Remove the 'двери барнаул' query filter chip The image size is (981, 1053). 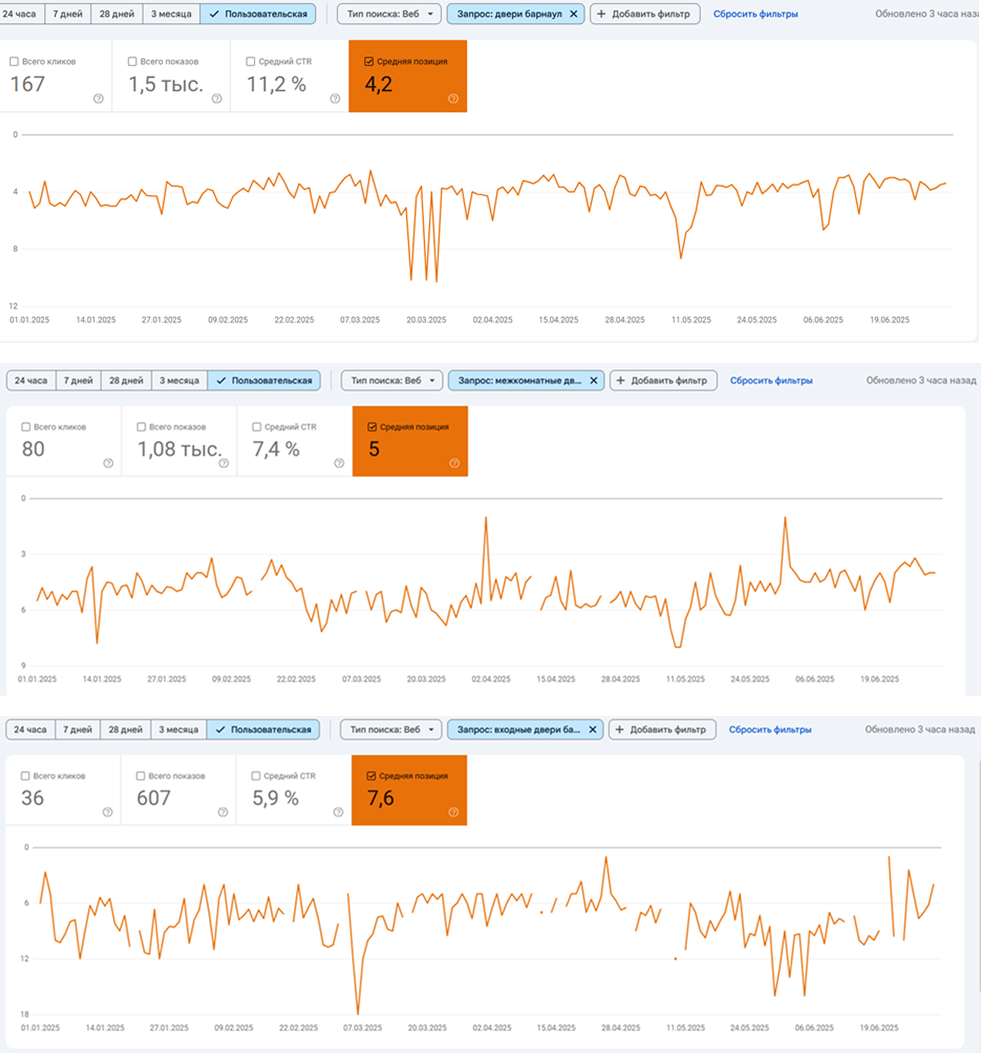pyautogui.click(x=574, y=14)
